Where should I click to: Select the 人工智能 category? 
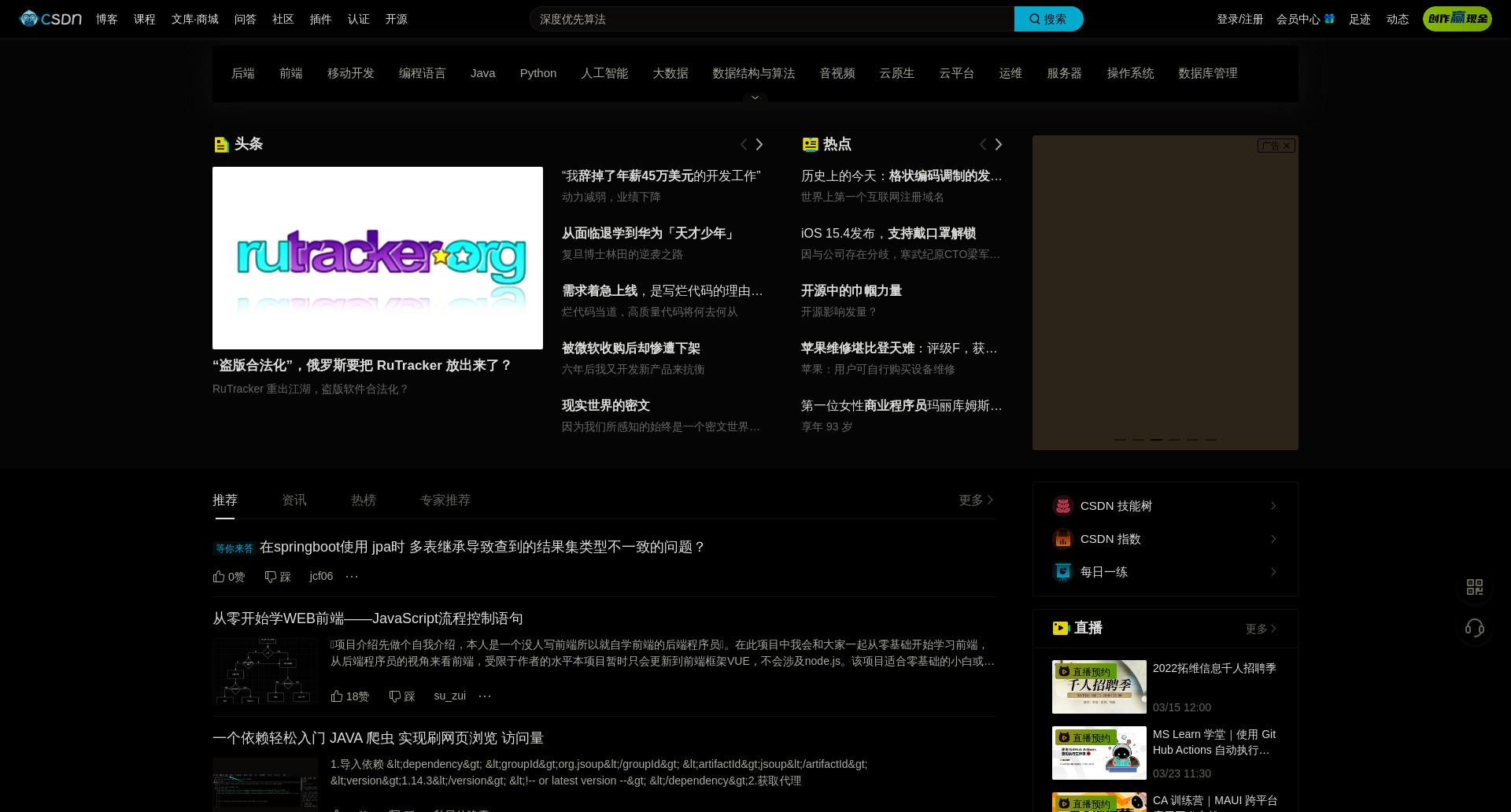coord(604,73)
